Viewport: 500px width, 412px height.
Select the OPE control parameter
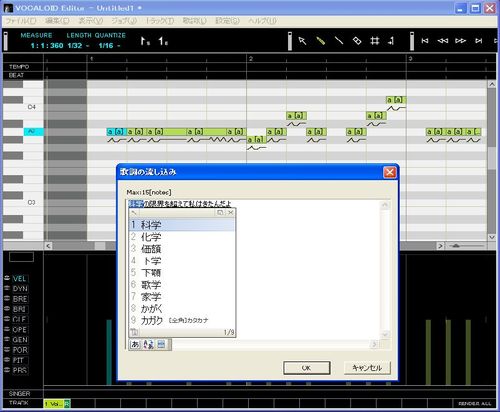pos(20,330)
